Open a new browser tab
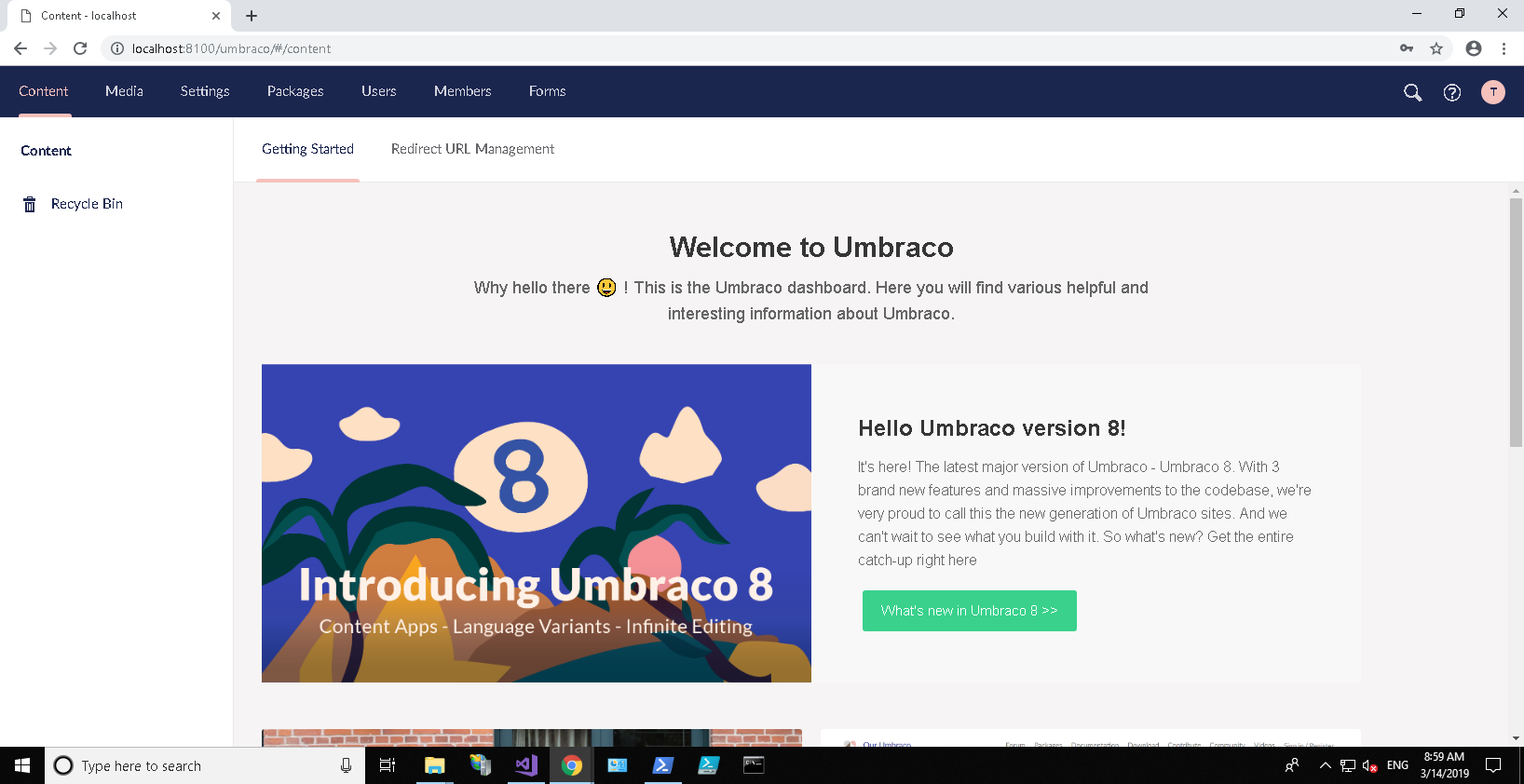 pyautogui.click(x=252, y=16)
